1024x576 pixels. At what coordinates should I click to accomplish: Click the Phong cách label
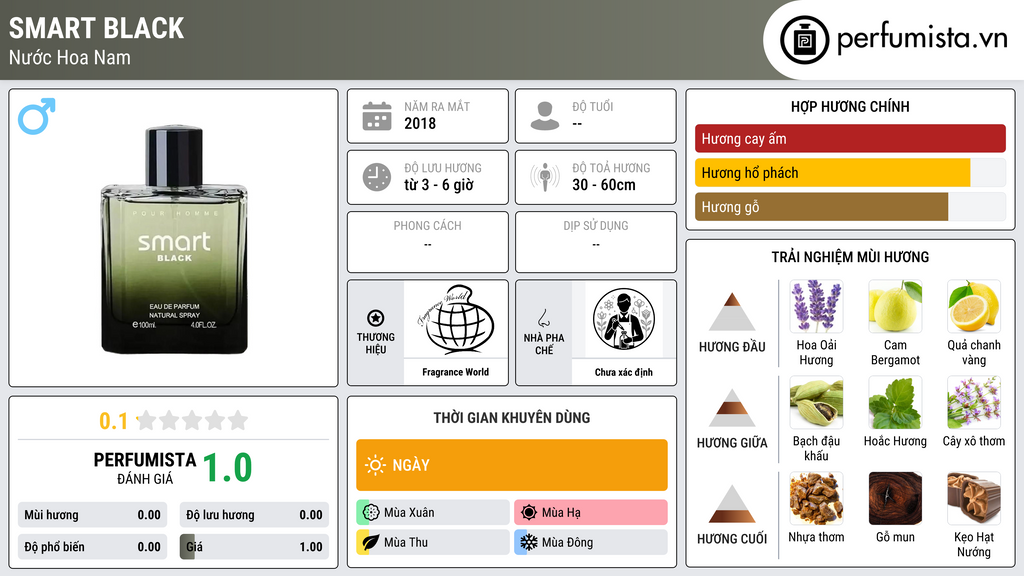click(428, 226)
